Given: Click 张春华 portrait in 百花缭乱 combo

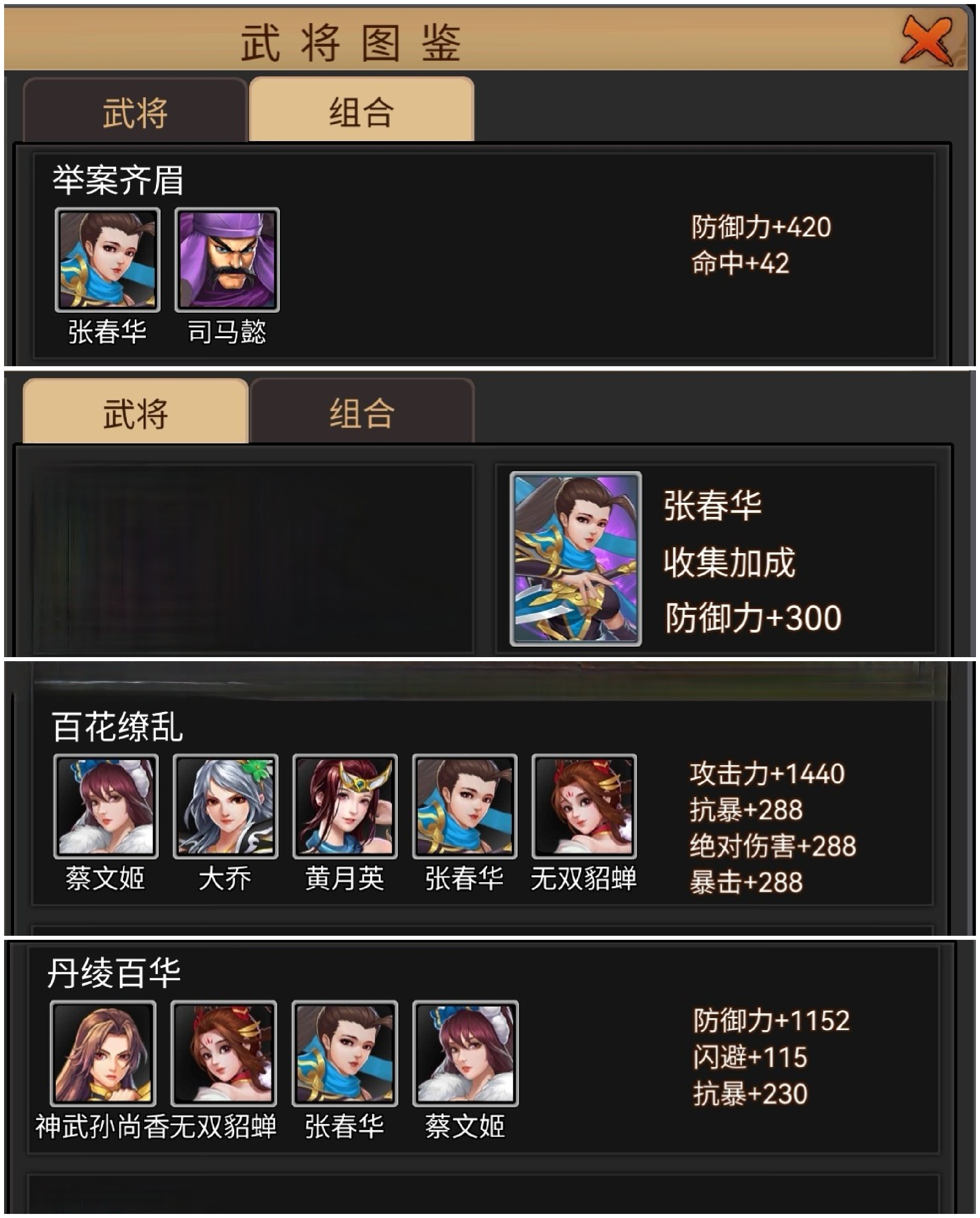Looking at the screenshot, I should click(464, 806).
